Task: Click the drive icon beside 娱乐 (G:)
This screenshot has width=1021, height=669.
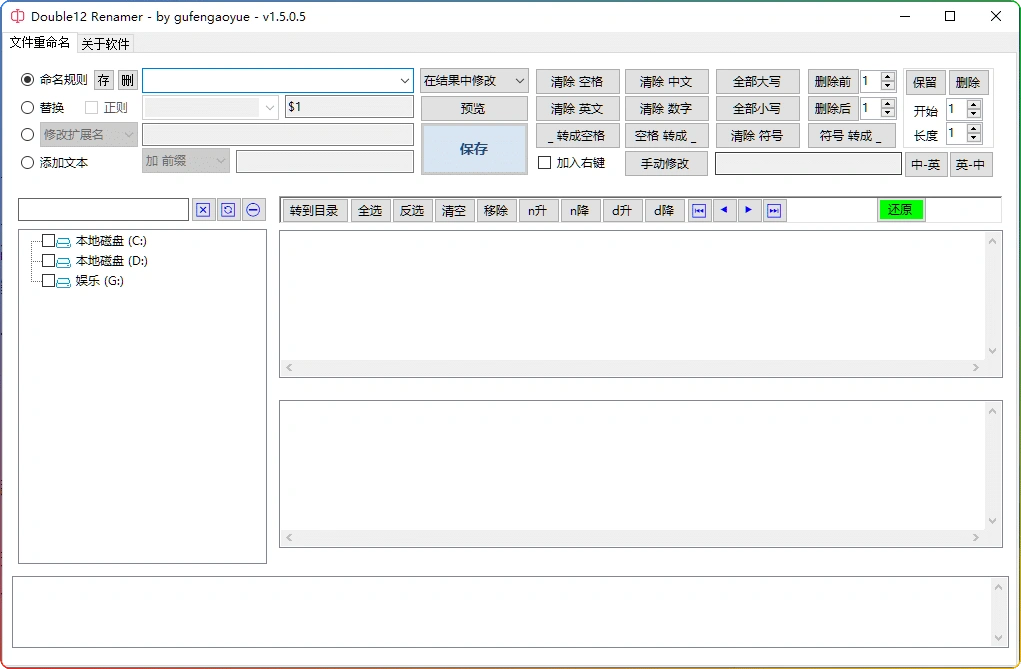Action: (x=61, y=281)
